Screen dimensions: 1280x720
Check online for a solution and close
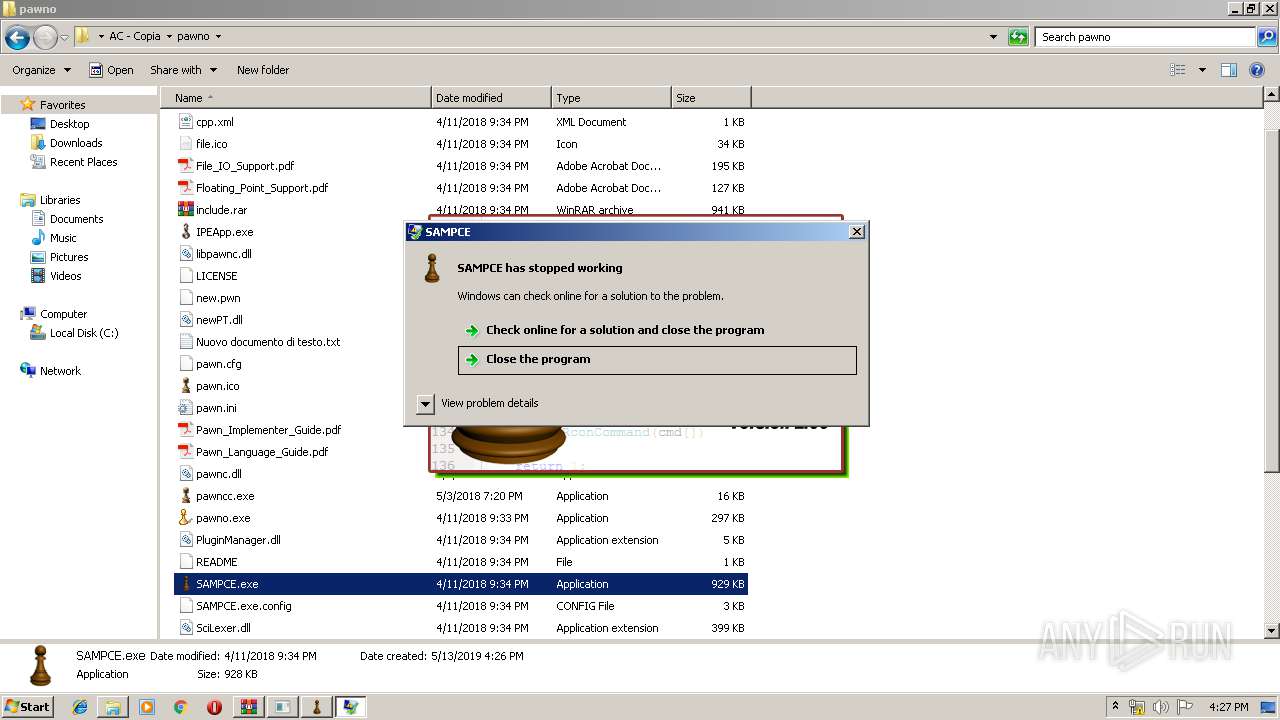click(x=624, y=330)
